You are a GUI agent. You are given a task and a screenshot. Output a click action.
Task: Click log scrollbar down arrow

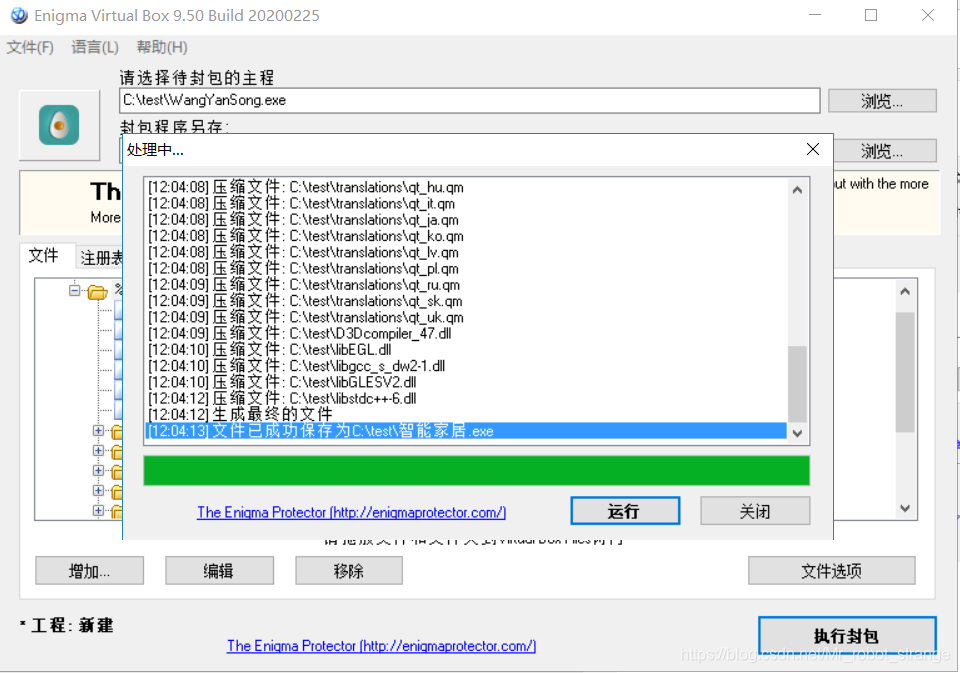coord(797,433)
